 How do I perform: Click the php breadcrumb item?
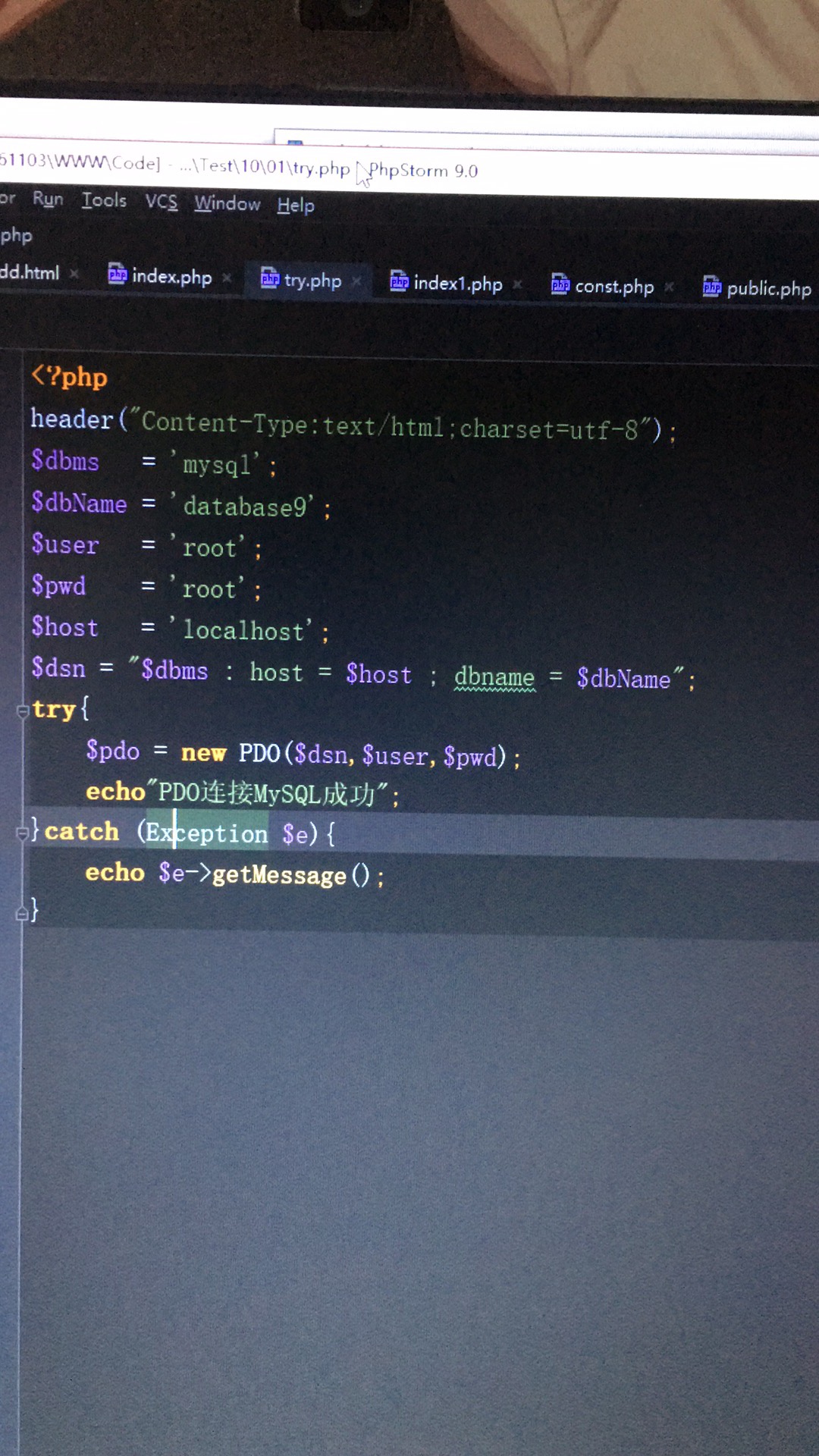(16, 236)
